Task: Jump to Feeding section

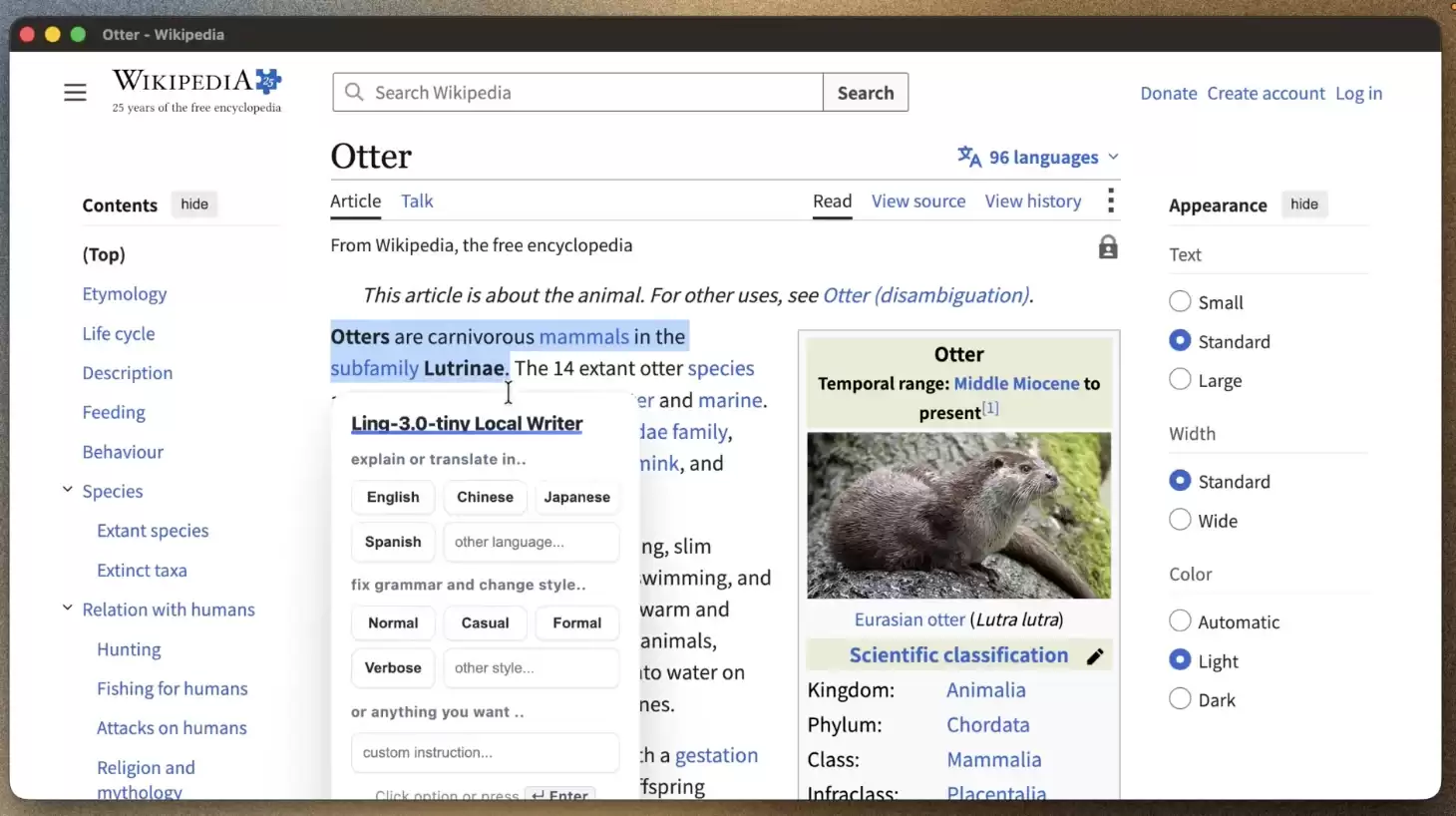Action: click(x=114, y=412)
